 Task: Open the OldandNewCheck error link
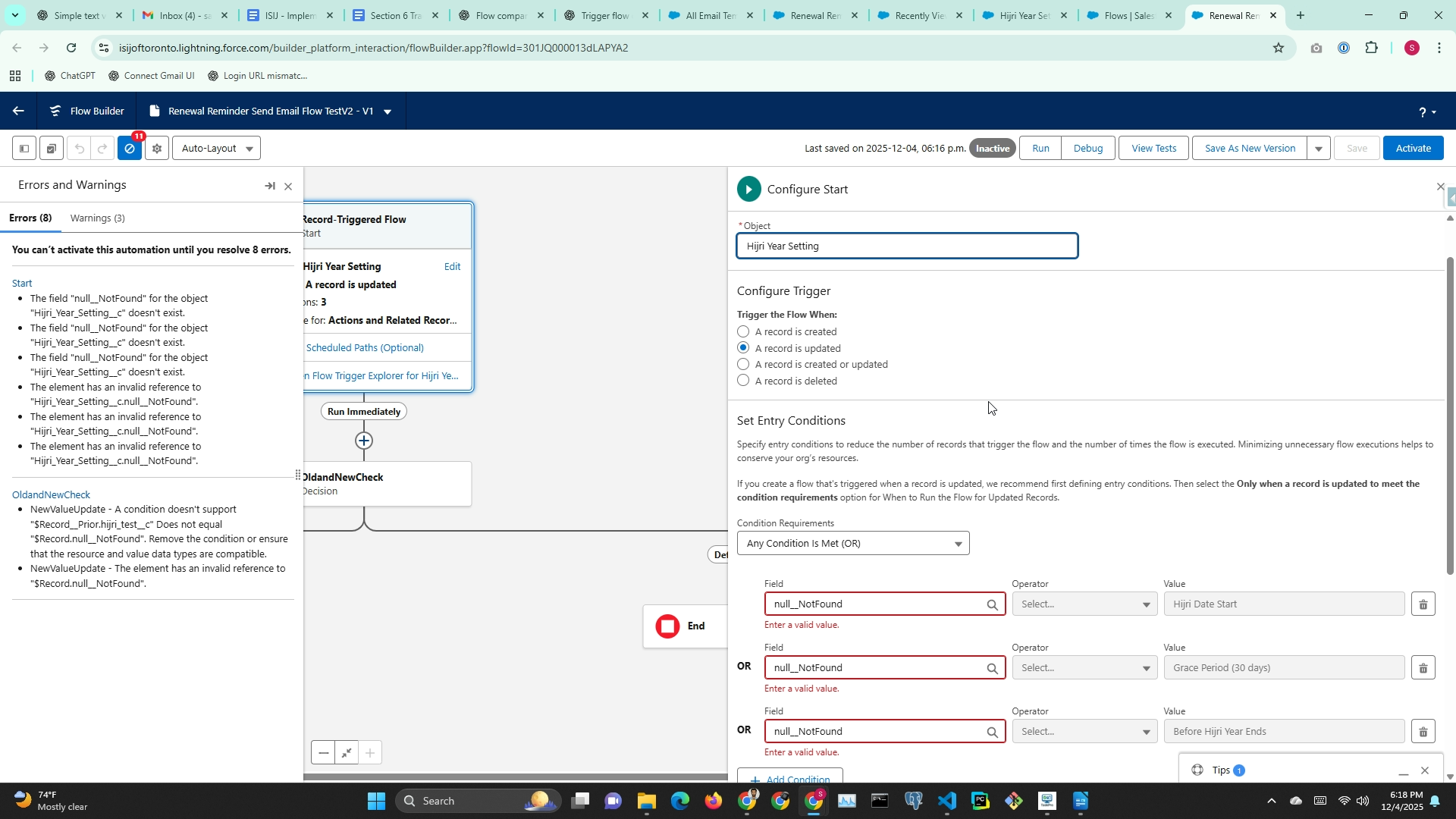point(51,494)
